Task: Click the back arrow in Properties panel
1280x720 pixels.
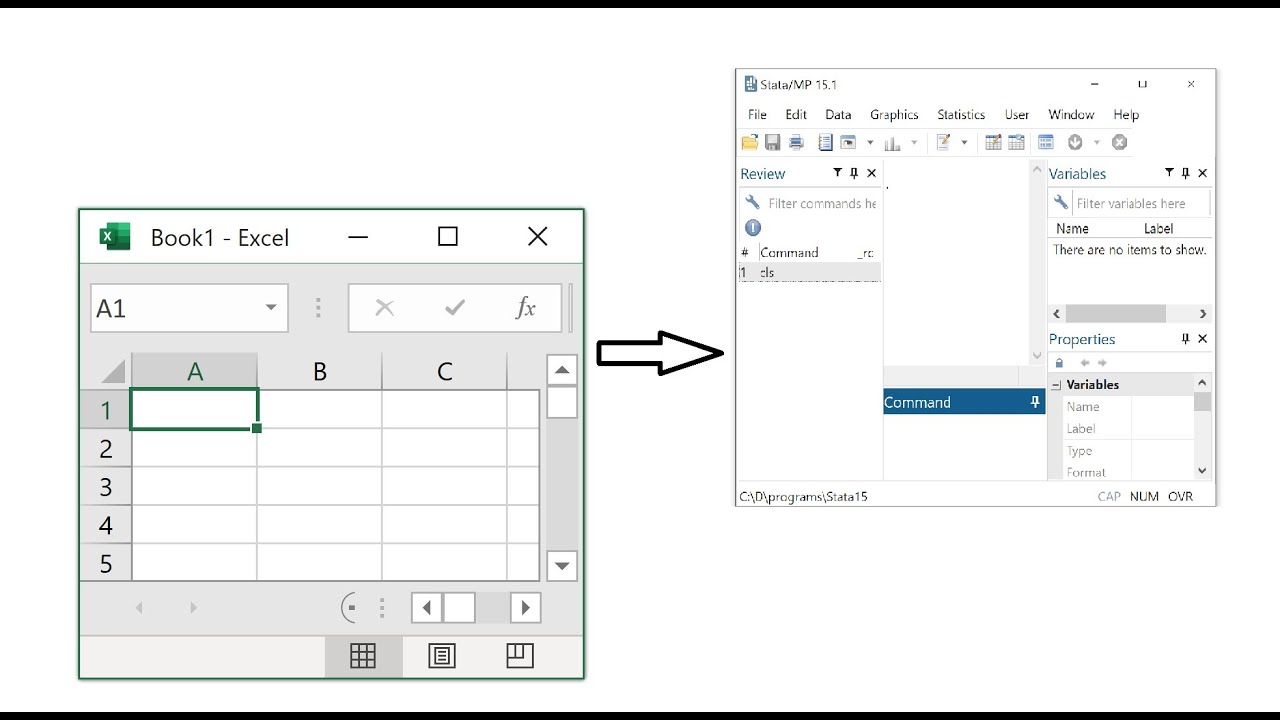Action: 1084,363
